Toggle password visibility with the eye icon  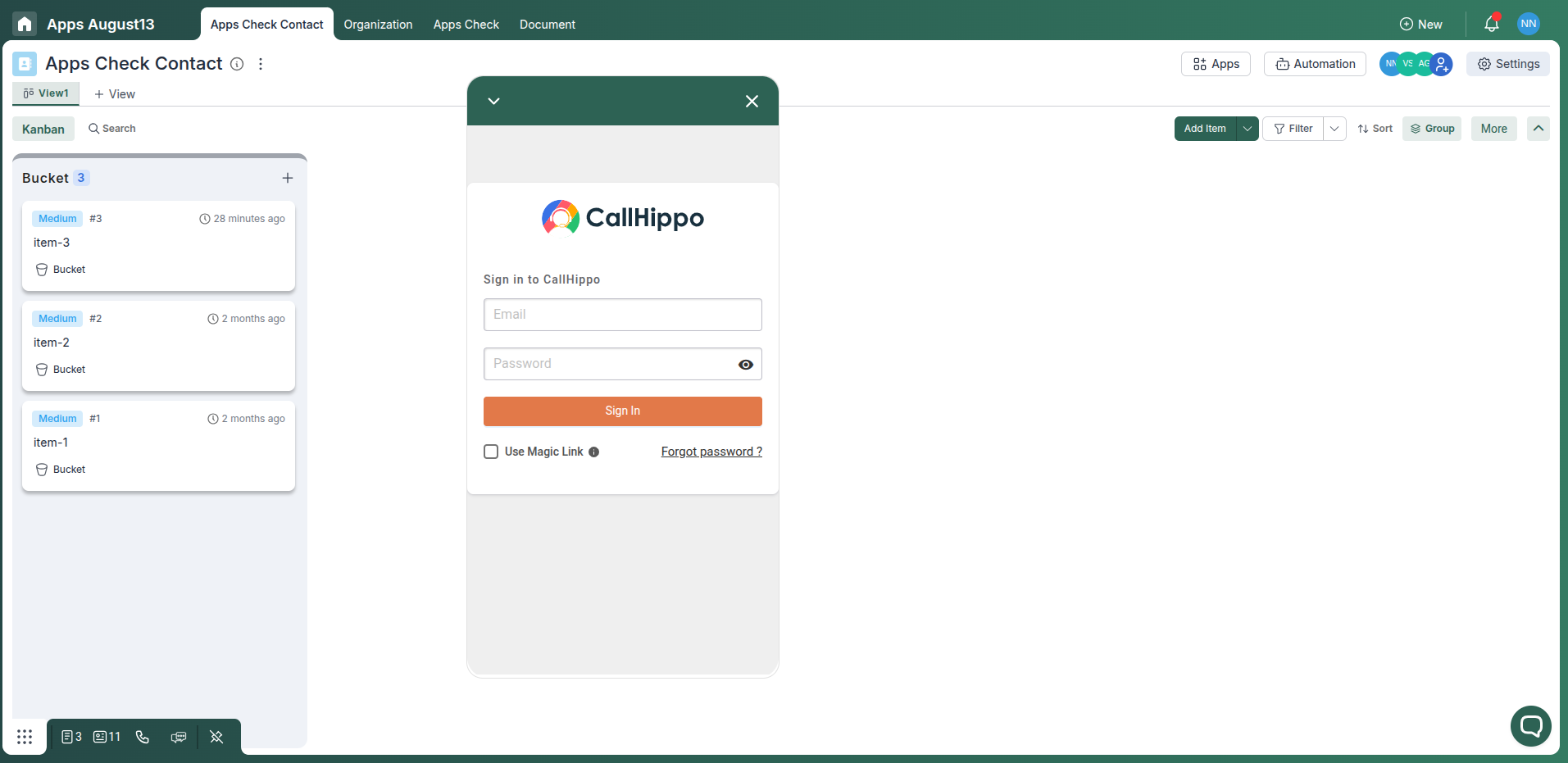[745, 364]
